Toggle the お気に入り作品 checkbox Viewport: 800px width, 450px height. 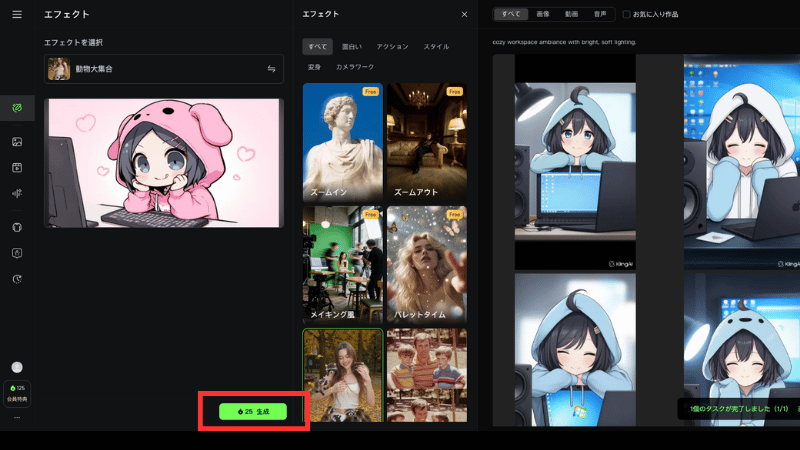pos(627,14)
